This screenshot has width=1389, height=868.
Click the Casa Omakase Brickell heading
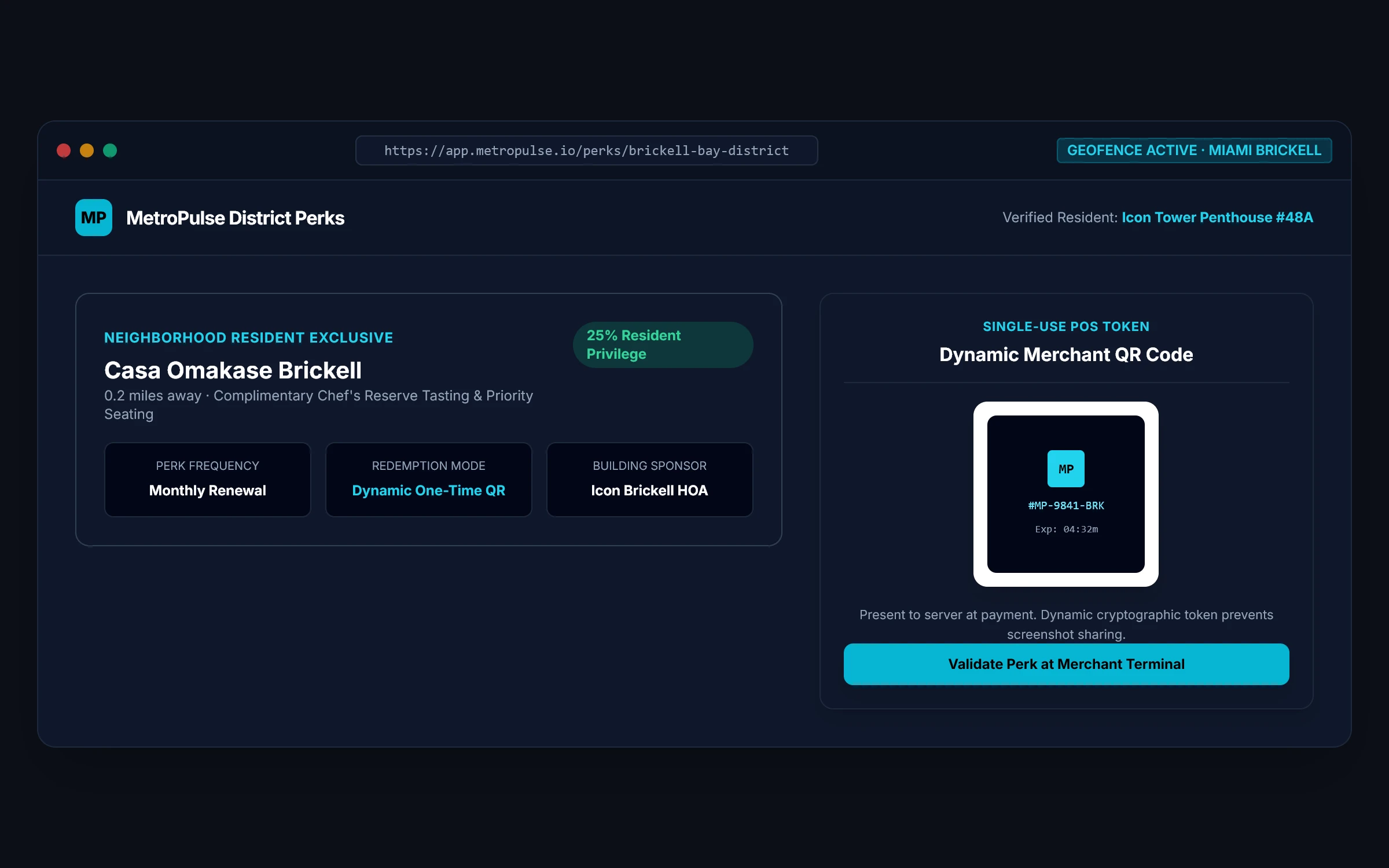(233, 370)
